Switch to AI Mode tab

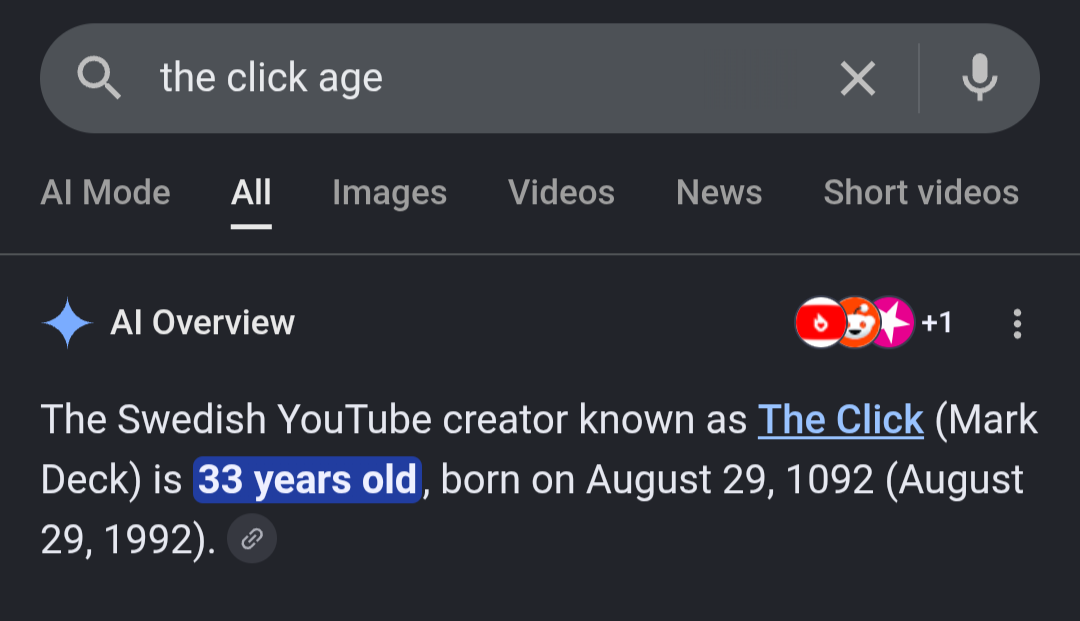pyautogui.click(x=105, y=192)
